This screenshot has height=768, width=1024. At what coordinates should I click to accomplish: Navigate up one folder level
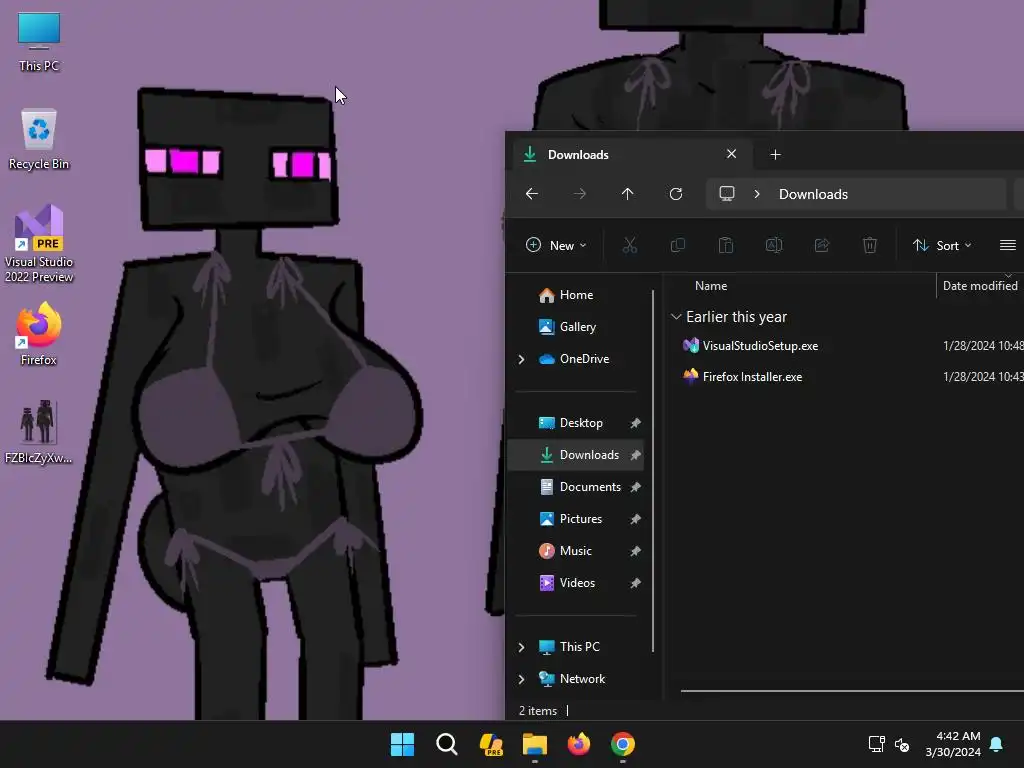tap(627, 194)
